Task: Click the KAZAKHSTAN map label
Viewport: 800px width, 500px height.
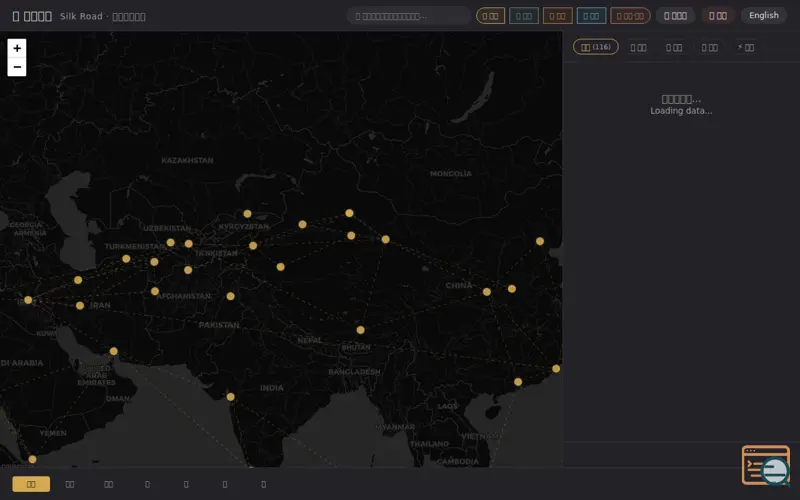Action: coord(187,160)
